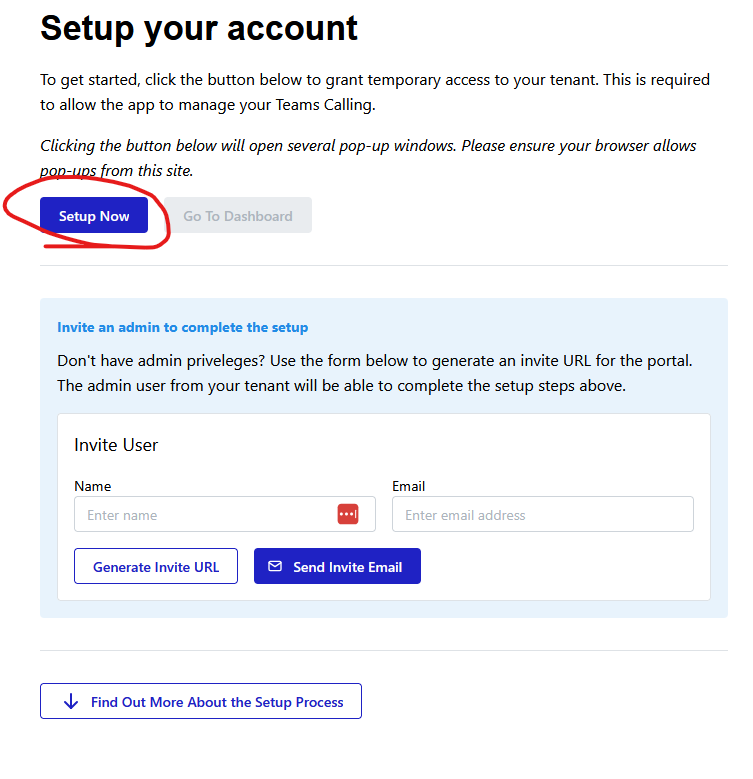
Task: Open the Go To Dashboard button
Action: click(x=238, y=216)
